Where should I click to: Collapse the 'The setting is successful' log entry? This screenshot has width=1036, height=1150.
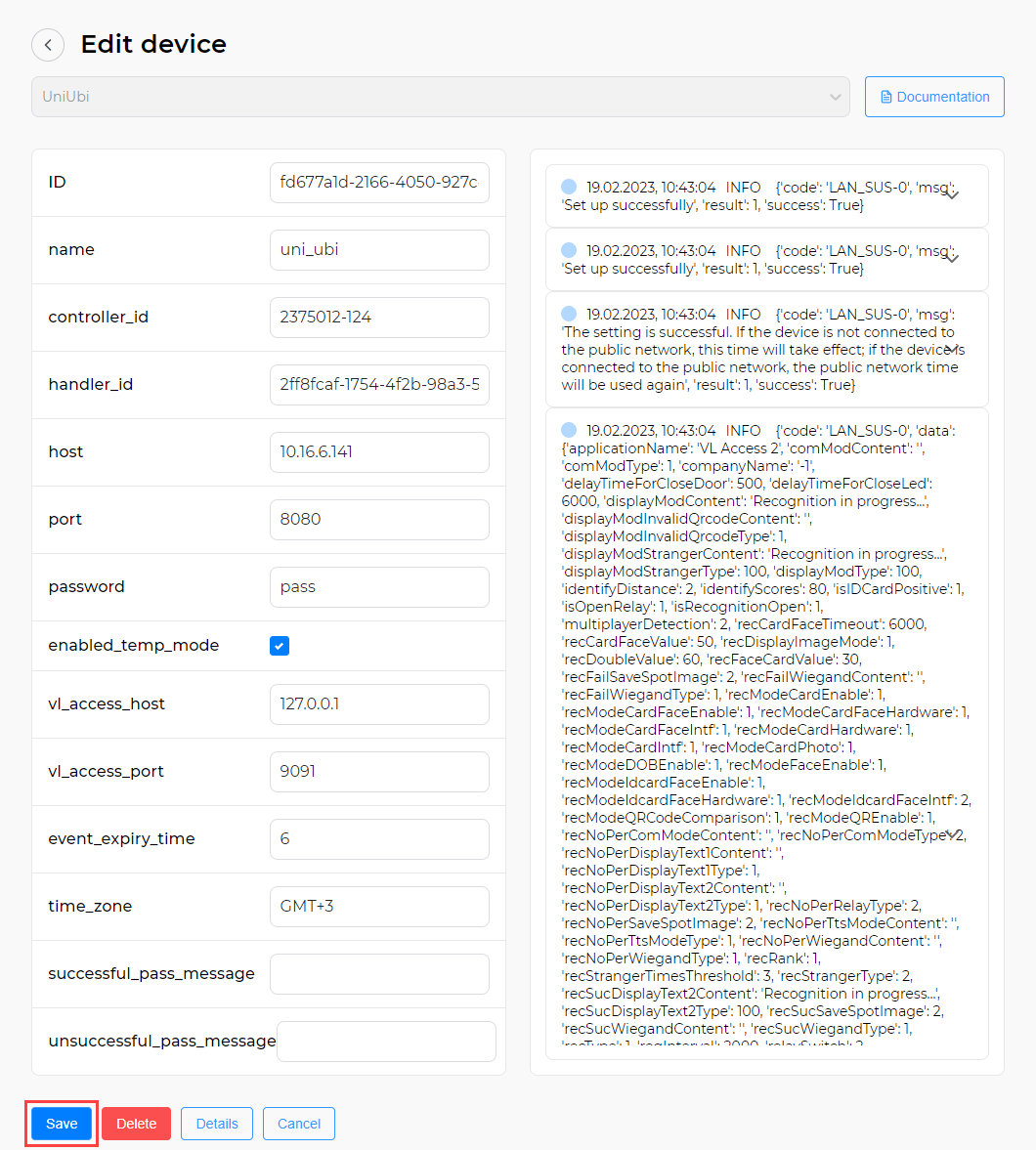[x=952, y=349]
